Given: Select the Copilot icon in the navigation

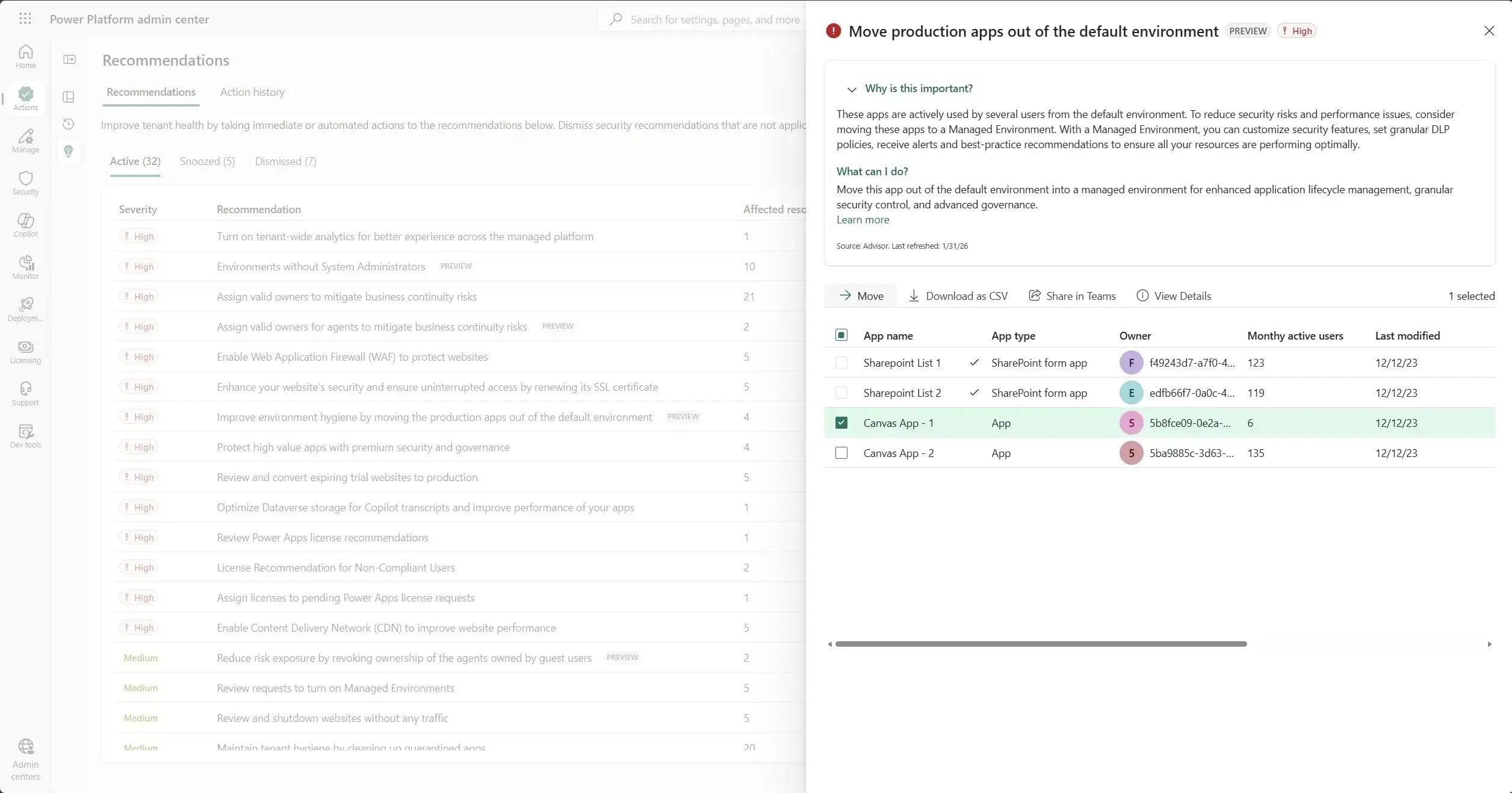Looking at the screenshot, I should click(x=25, y=225).
